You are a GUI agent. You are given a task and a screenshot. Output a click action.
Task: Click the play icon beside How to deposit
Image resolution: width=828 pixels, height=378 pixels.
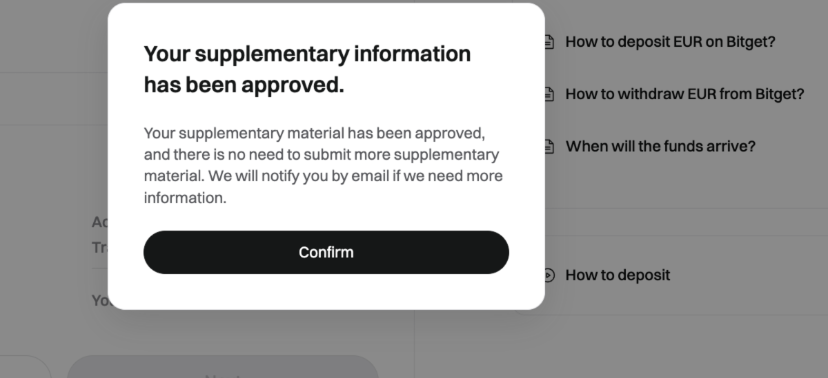[550, 275]
